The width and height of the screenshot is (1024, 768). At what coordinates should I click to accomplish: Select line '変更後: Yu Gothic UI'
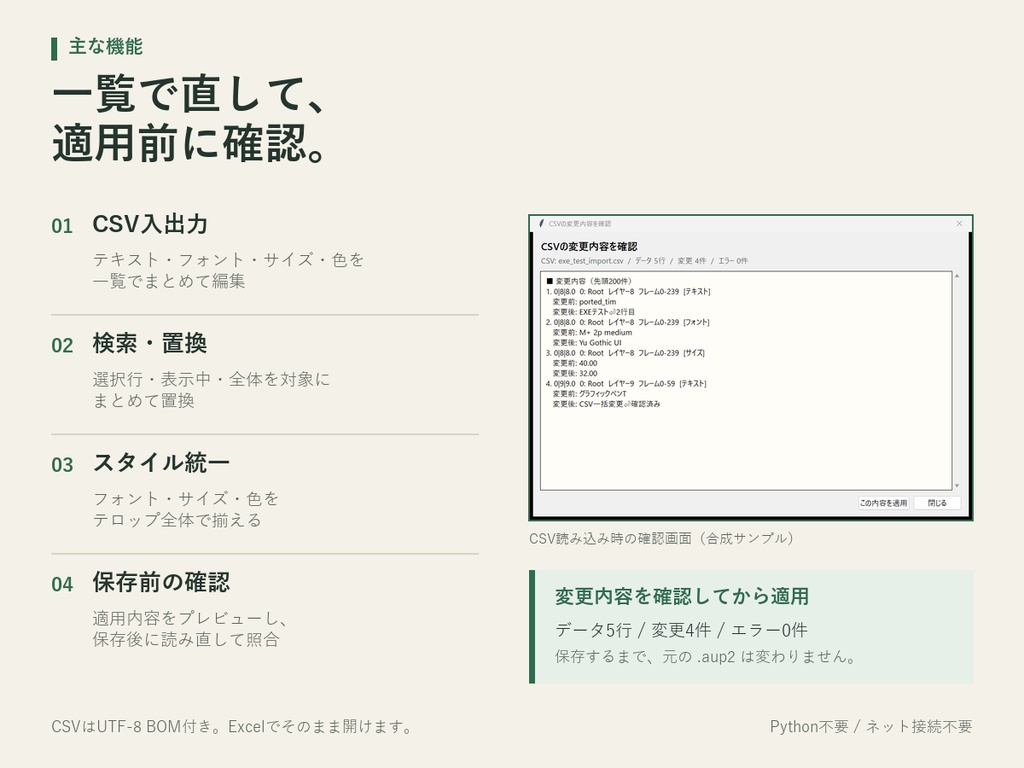(587, 342)
